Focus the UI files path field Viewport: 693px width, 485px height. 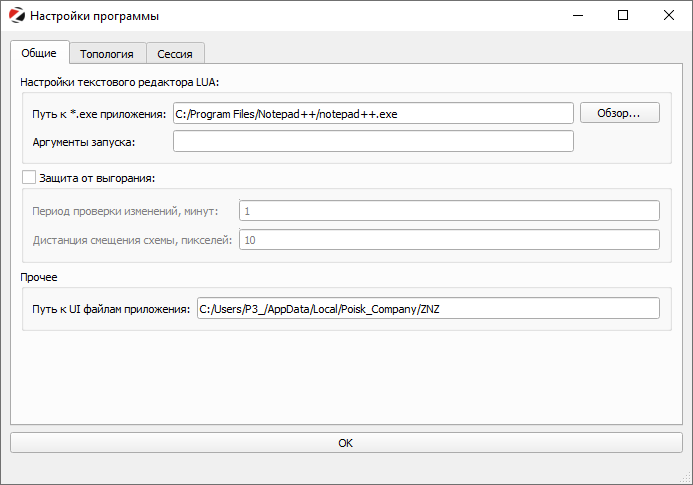click(428, 309)
